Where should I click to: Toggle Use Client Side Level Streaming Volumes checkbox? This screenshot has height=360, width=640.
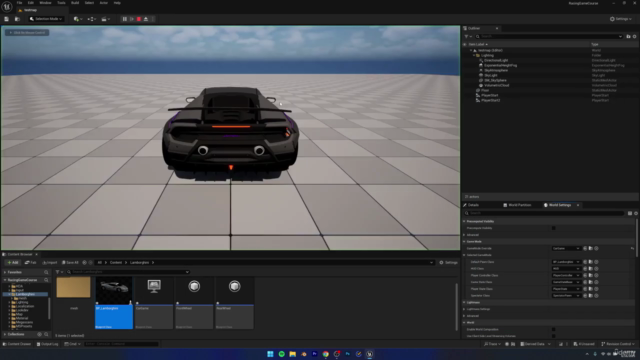coord(553,336)
